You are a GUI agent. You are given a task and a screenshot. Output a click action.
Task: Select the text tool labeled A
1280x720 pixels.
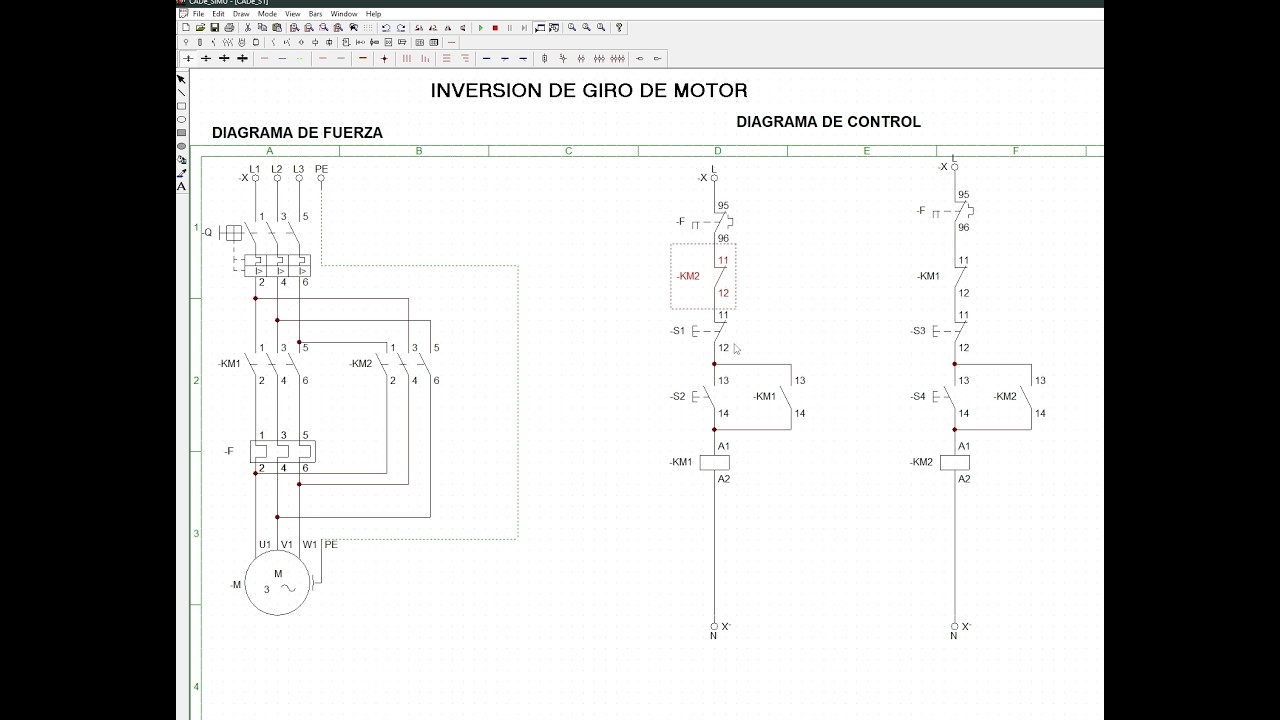pos(181,186)
